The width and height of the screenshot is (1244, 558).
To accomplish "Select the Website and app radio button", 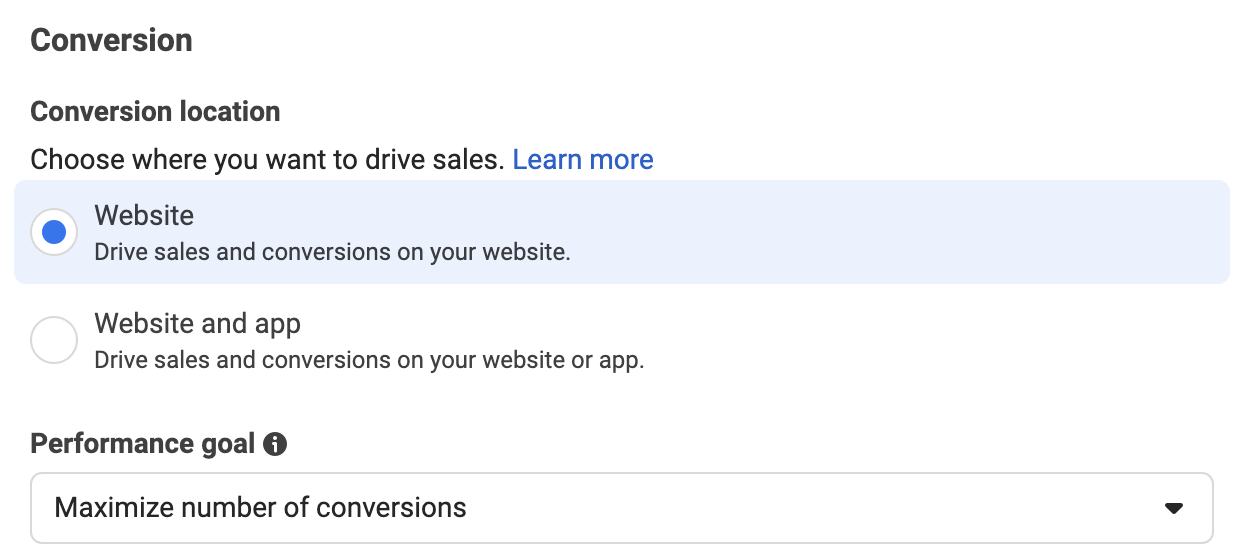I will pos(54,340).
